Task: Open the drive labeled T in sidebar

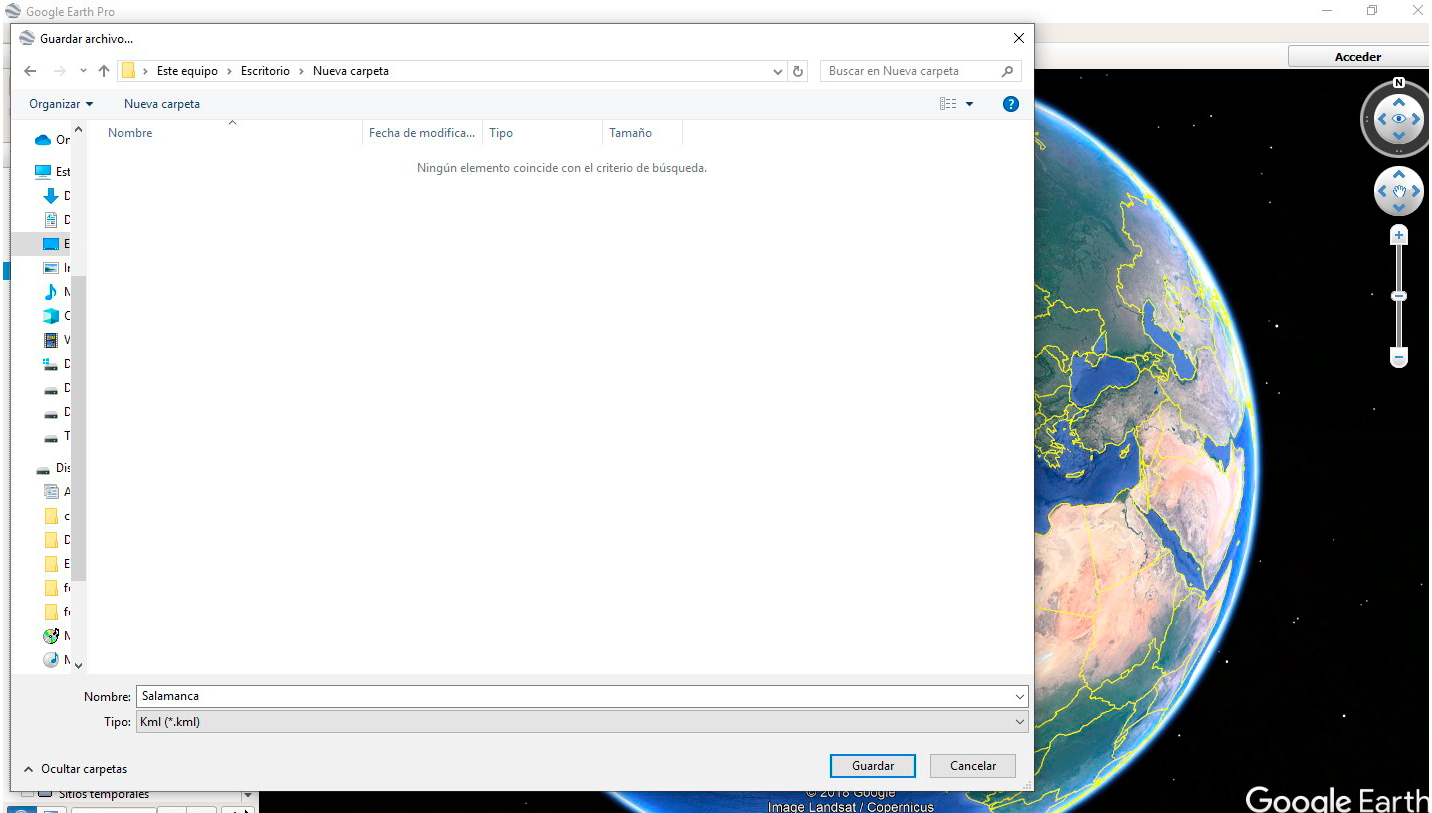Action: coord(51,437)
